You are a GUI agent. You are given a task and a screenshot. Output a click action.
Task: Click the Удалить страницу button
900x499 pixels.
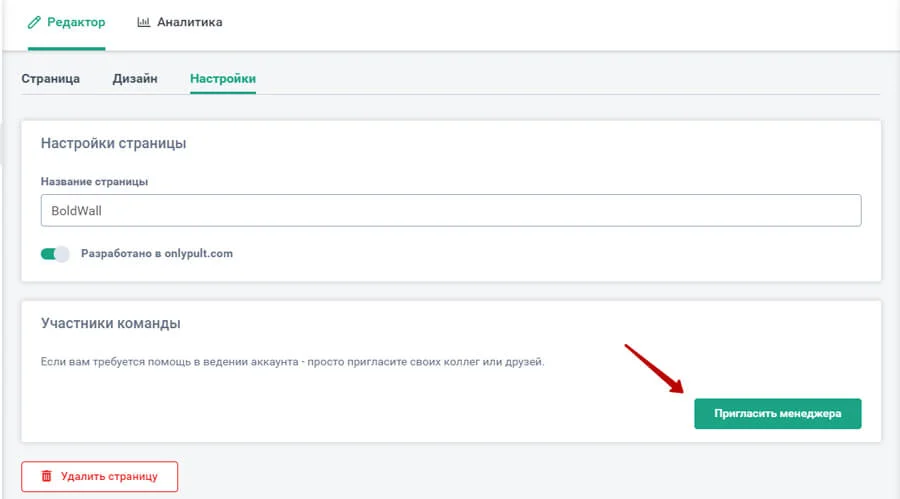[x=99, y=476]
